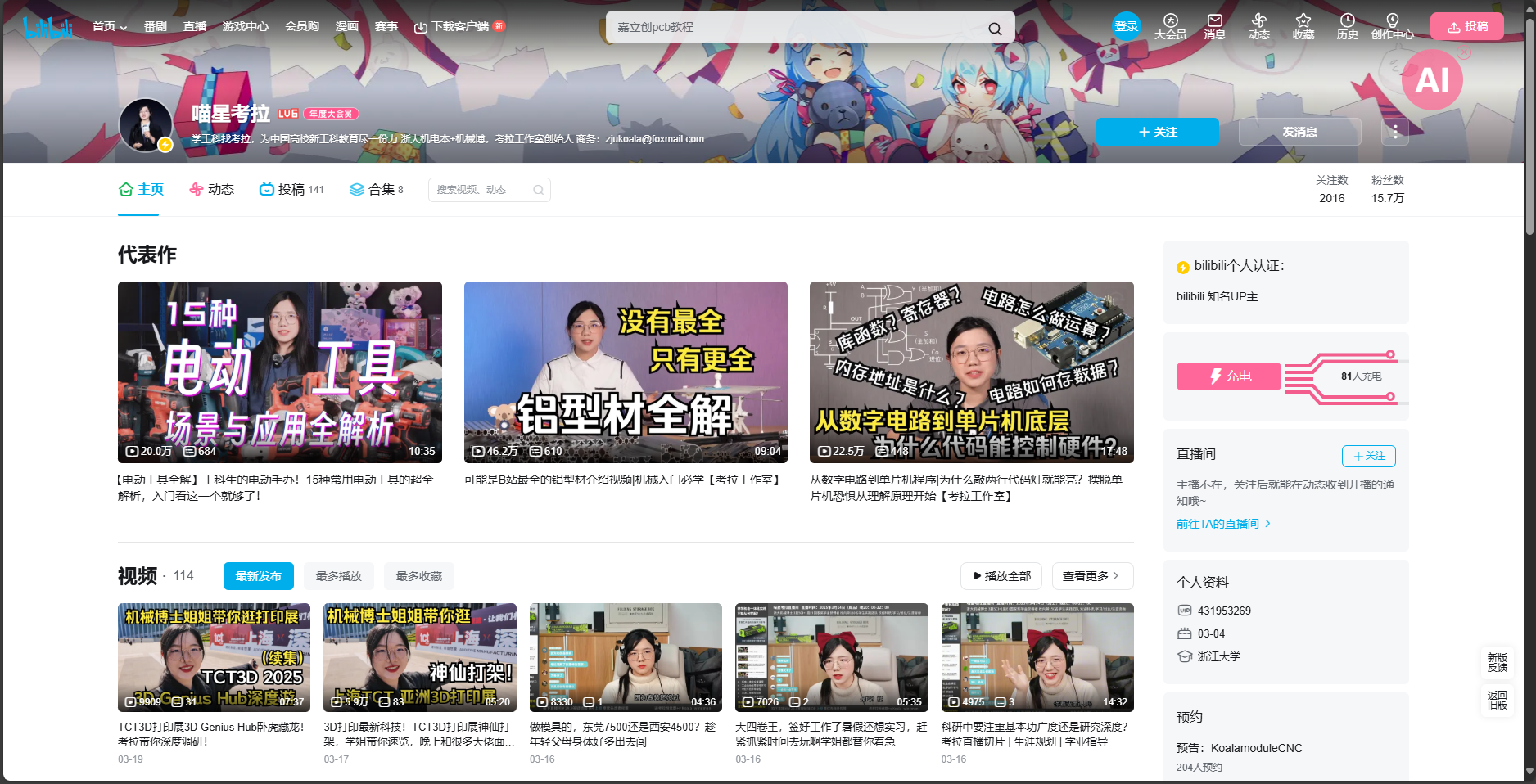Click the magnifier in space search box
1536x784 pixels.
(538, 190)
